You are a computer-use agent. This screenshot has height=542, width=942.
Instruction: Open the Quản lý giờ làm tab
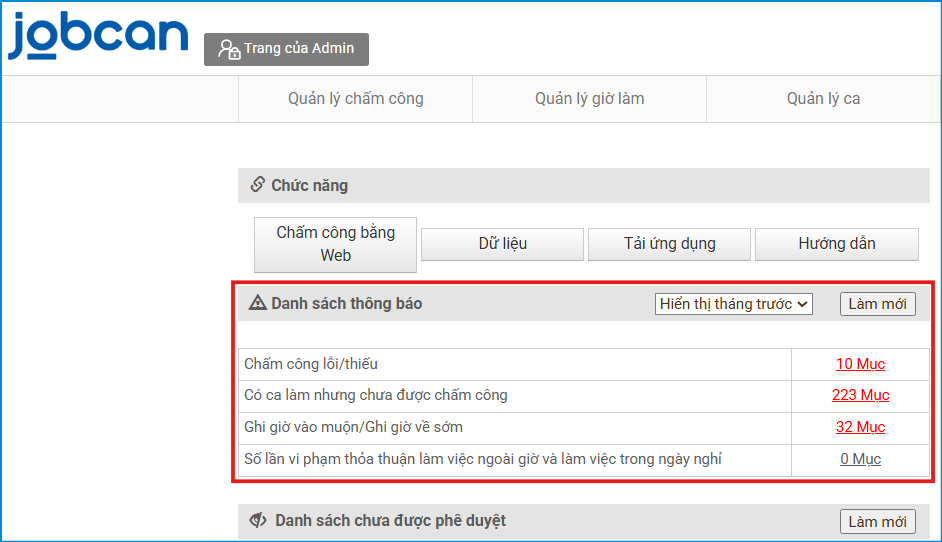coord(589,98)
